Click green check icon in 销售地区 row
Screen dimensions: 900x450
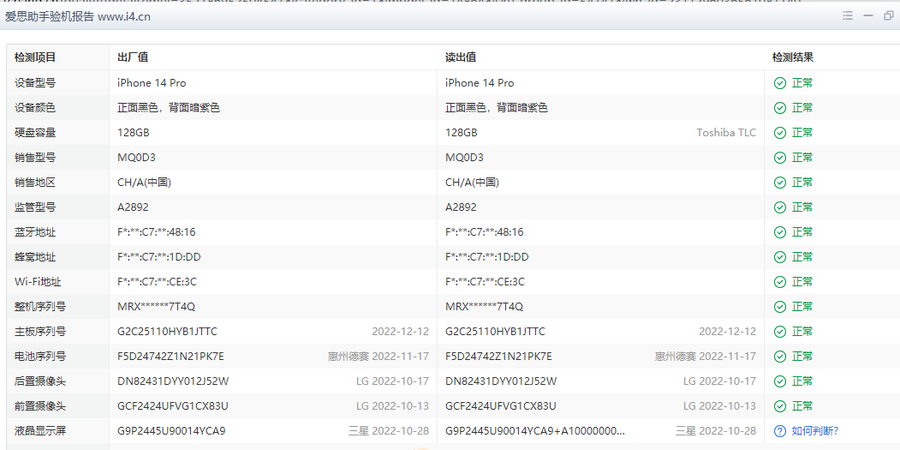click(x=779, y=182)
